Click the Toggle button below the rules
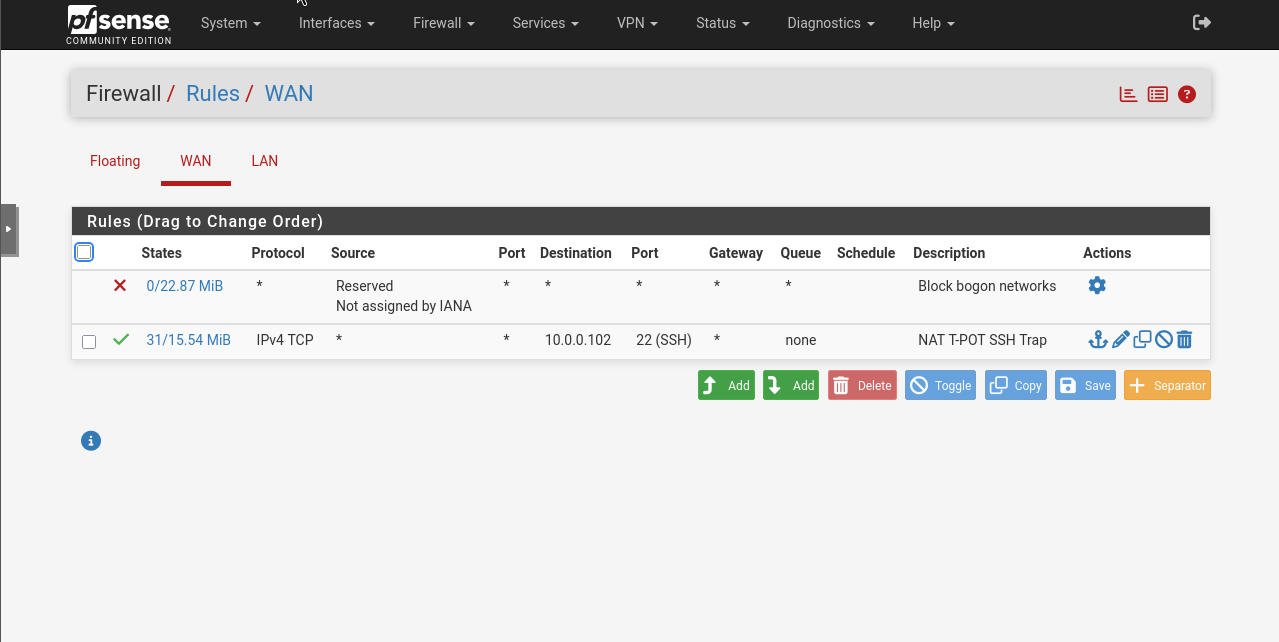The height and width of the screenshot is (642, 1279). (941, 385)
